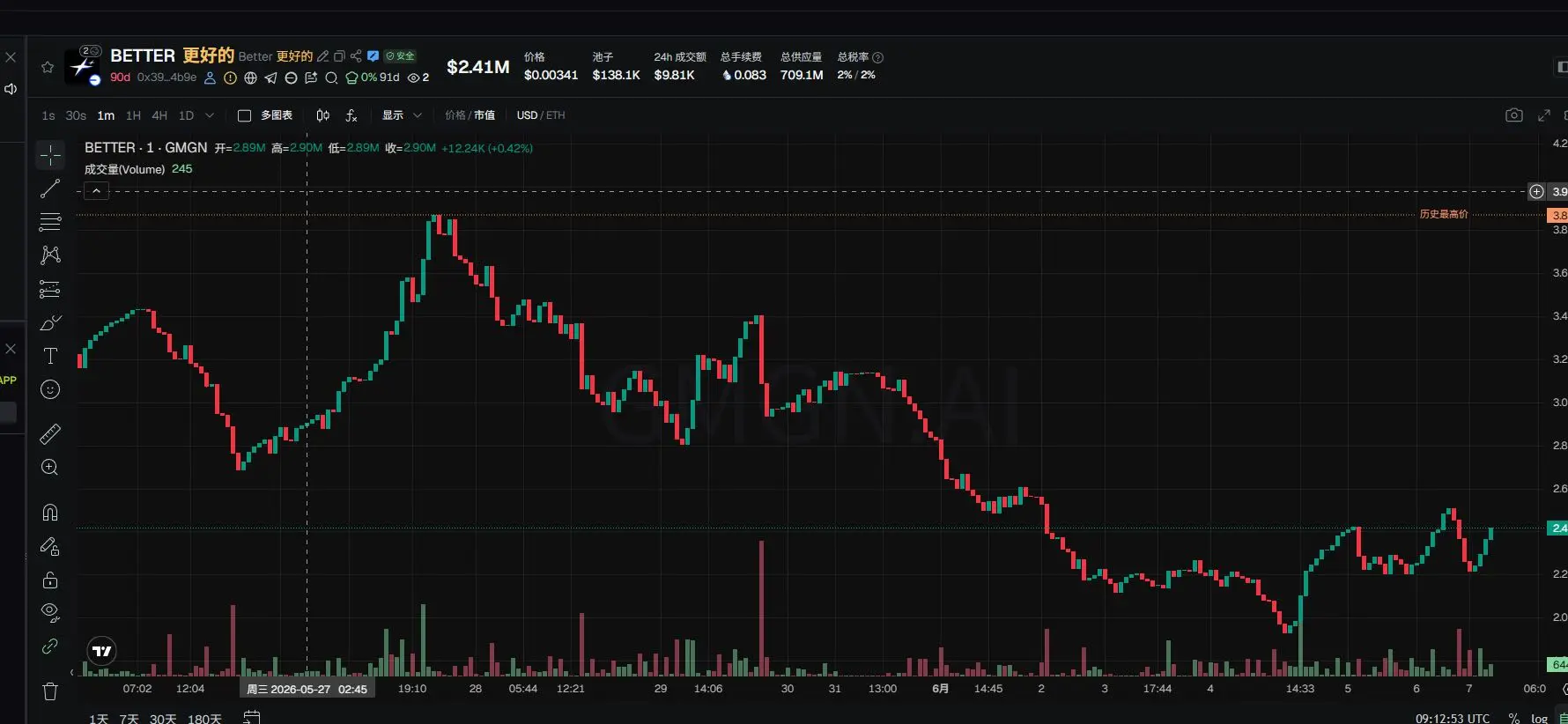Edit the token name with pencil icon
The height and width of the screenshot is (724, 1568).
click(323, 56)
